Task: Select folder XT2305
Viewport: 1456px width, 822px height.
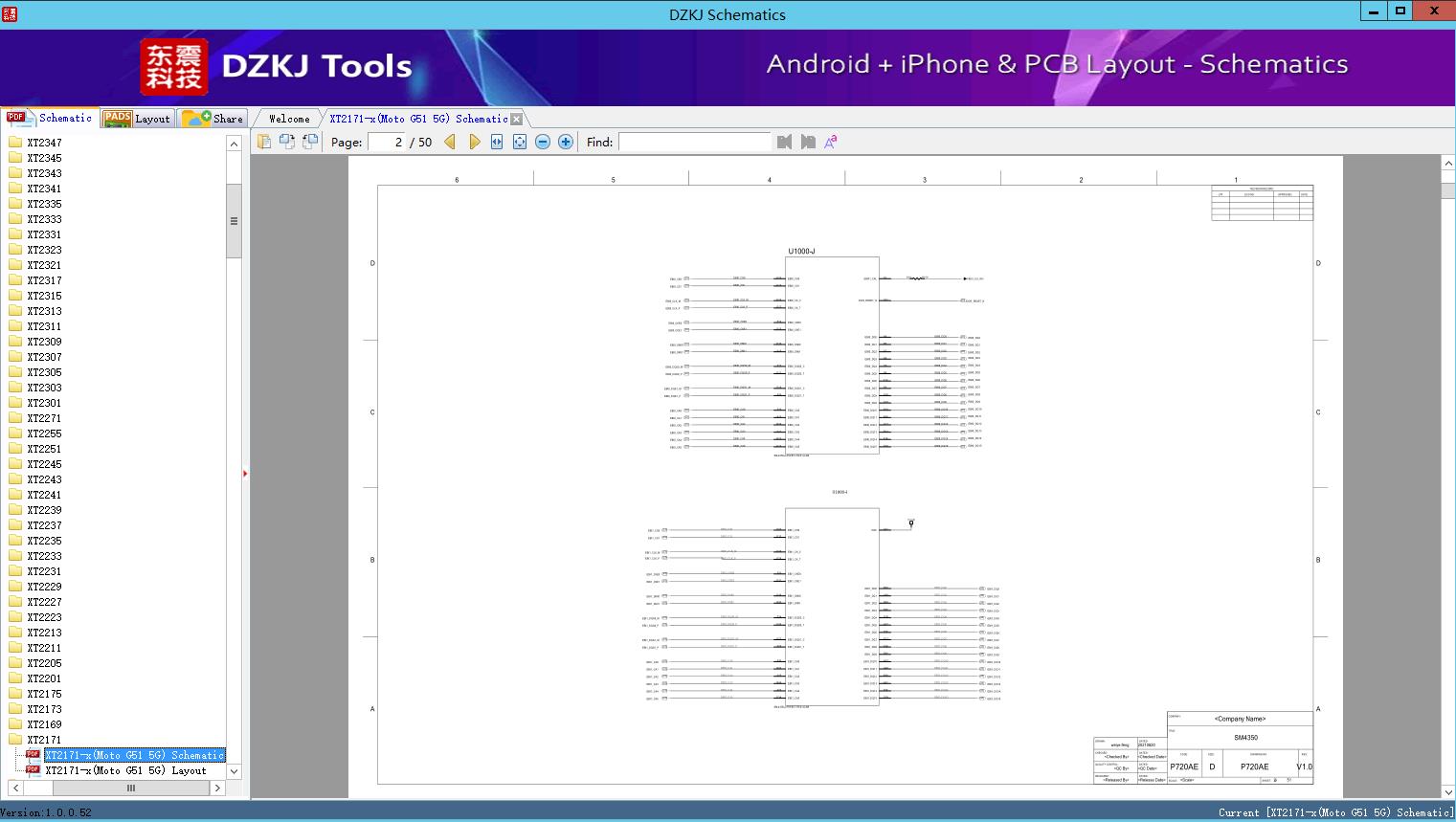Action: tap(44, 372)
